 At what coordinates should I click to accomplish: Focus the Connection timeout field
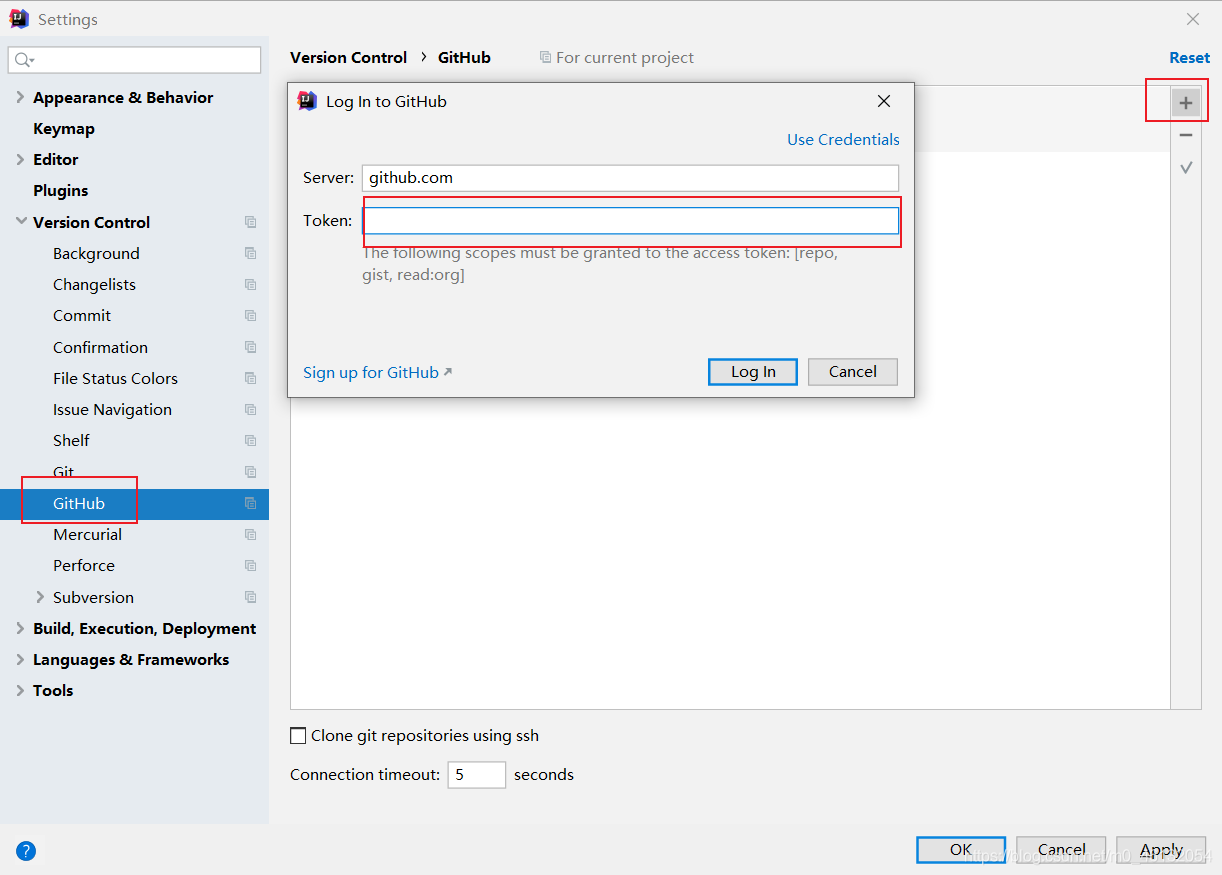coord(476,775)
